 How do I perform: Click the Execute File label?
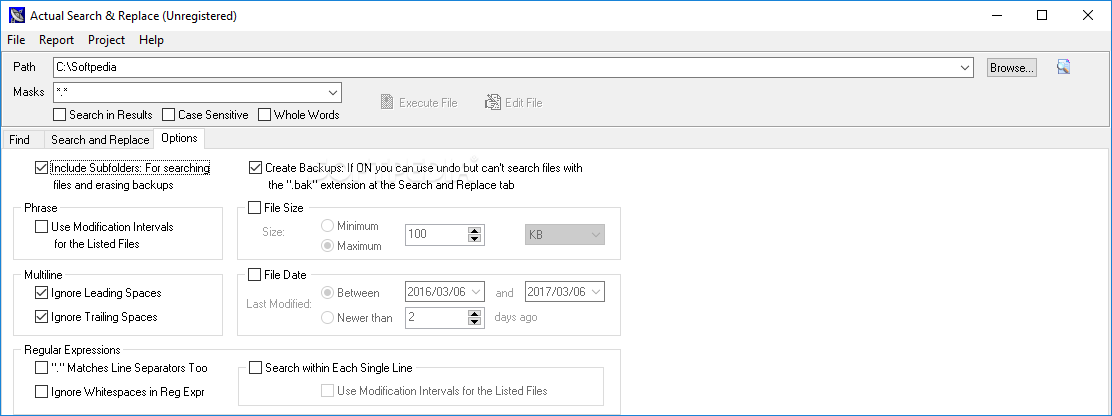coord(428,103)
